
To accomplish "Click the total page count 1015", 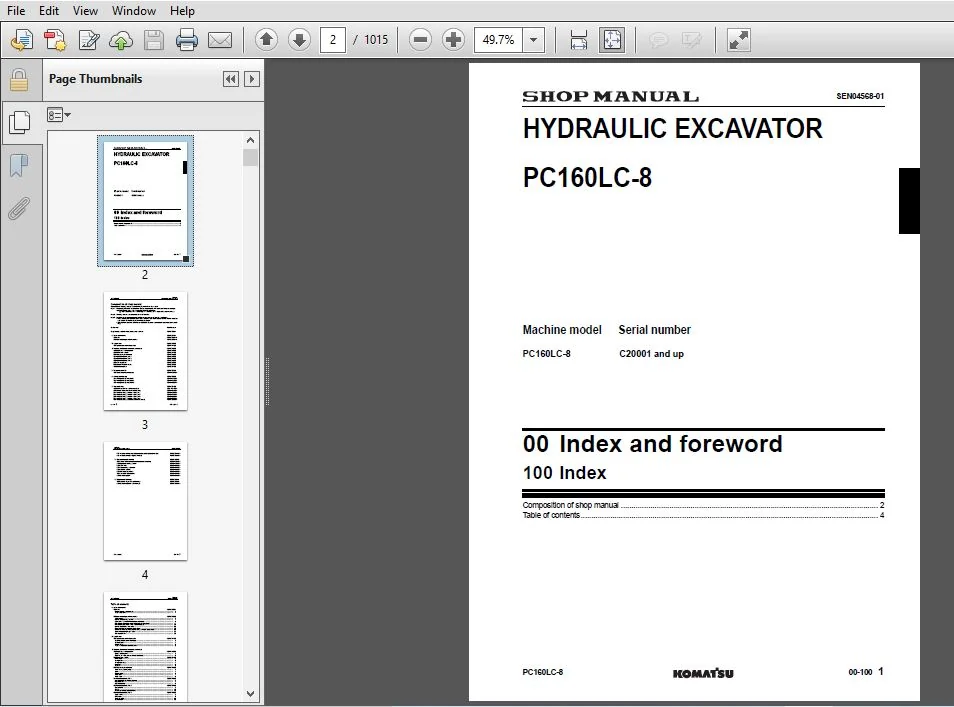I will point(376,40).
